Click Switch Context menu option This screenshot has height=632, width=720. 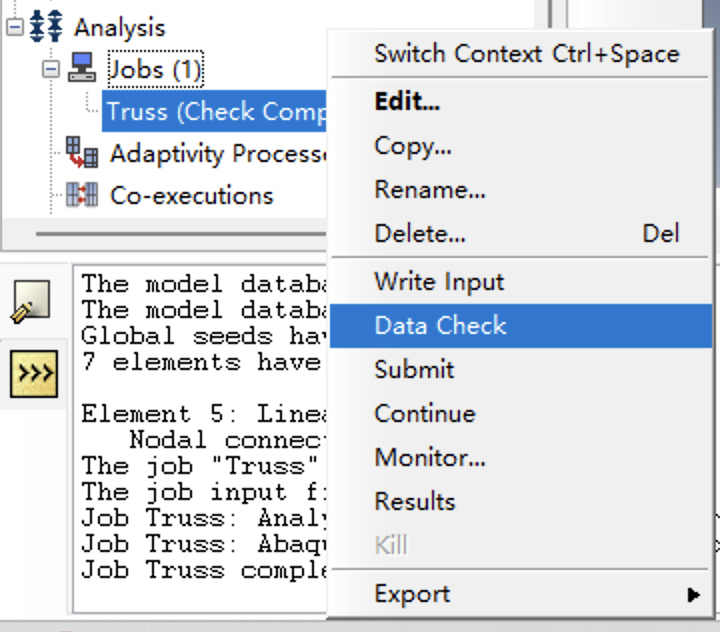coord(526,54)
